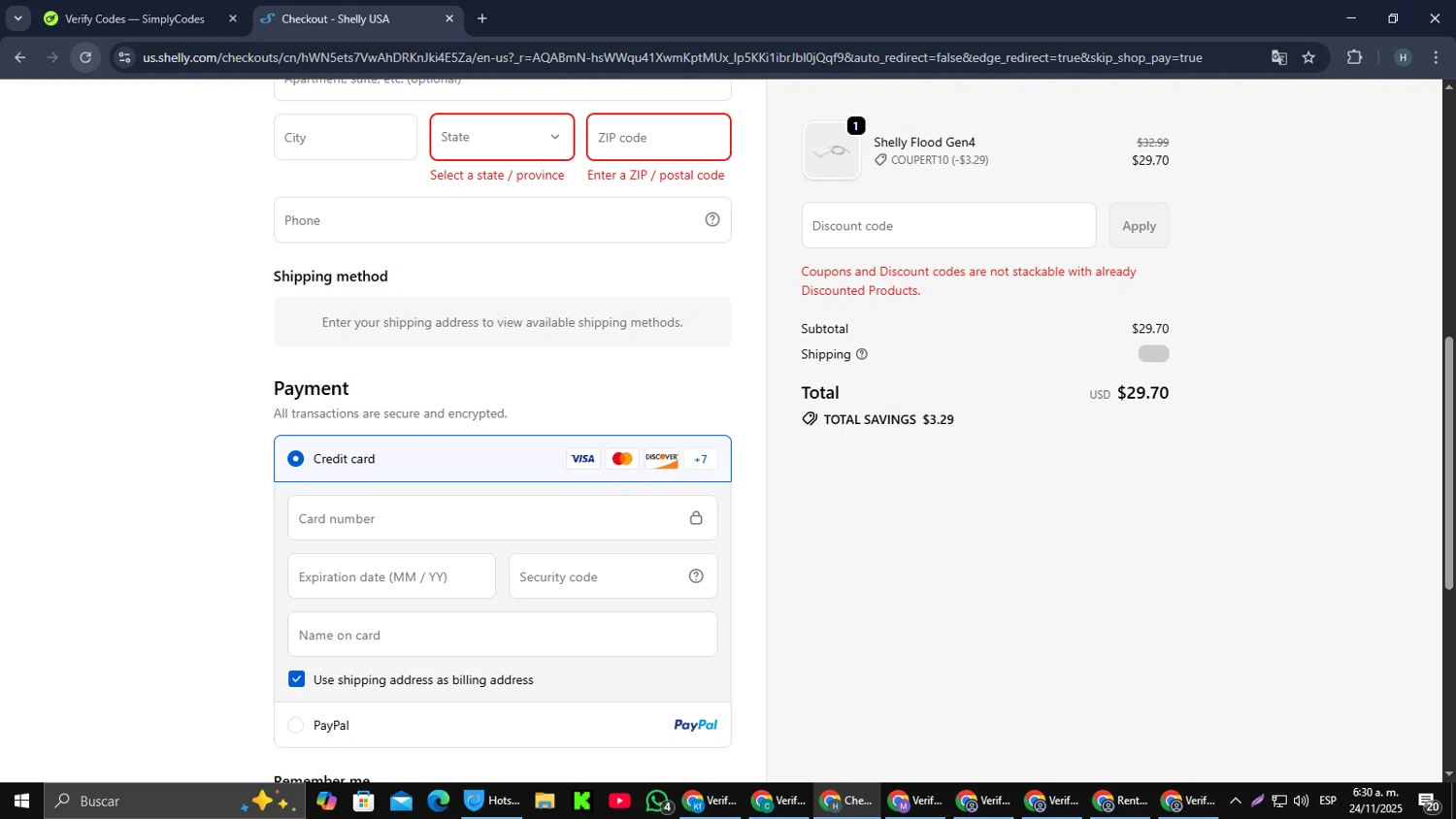Switch to Checkout - Shelly USA tab
The height and width of the screenshot is (819, 1456).
[x=356, y=18]
